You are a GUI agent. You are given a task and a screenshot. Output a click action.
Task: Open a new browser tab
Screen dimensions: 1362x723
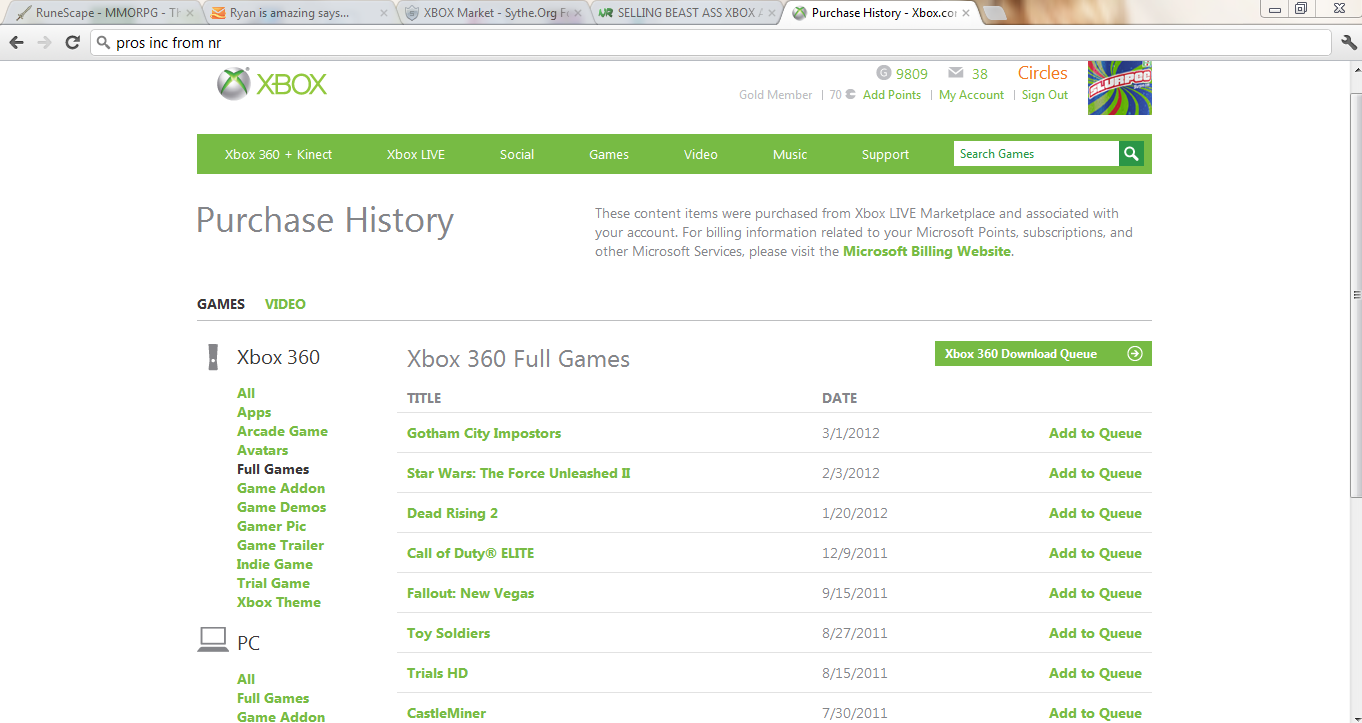click(x=994, y=13)
